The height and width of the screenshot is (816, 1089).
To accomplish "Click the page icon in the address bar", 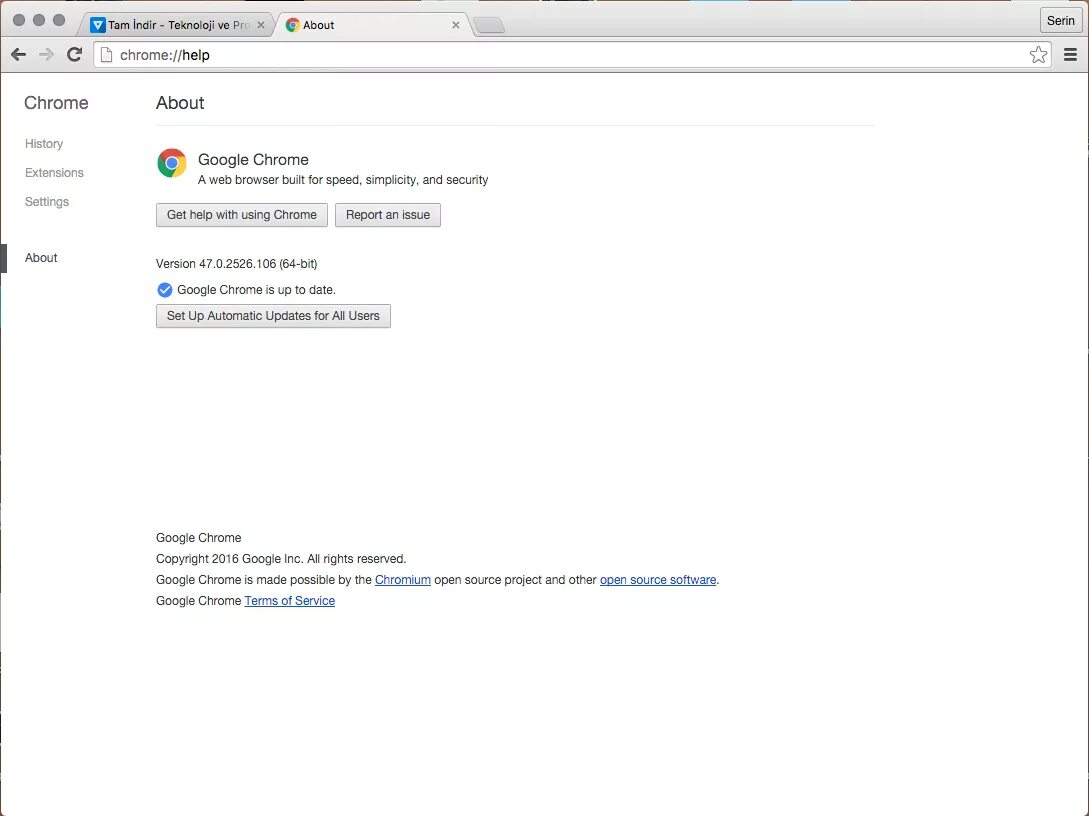I will click(x=106, y=55).
